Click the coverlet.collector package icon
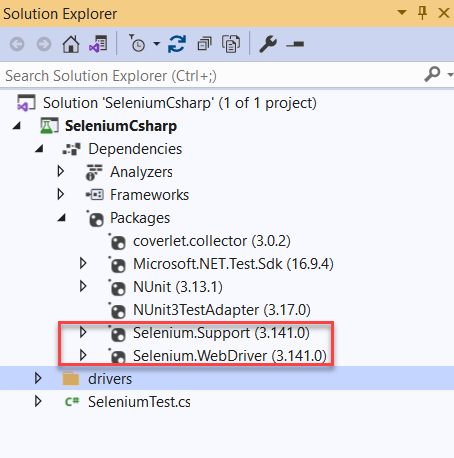 [x=117, y=242]
